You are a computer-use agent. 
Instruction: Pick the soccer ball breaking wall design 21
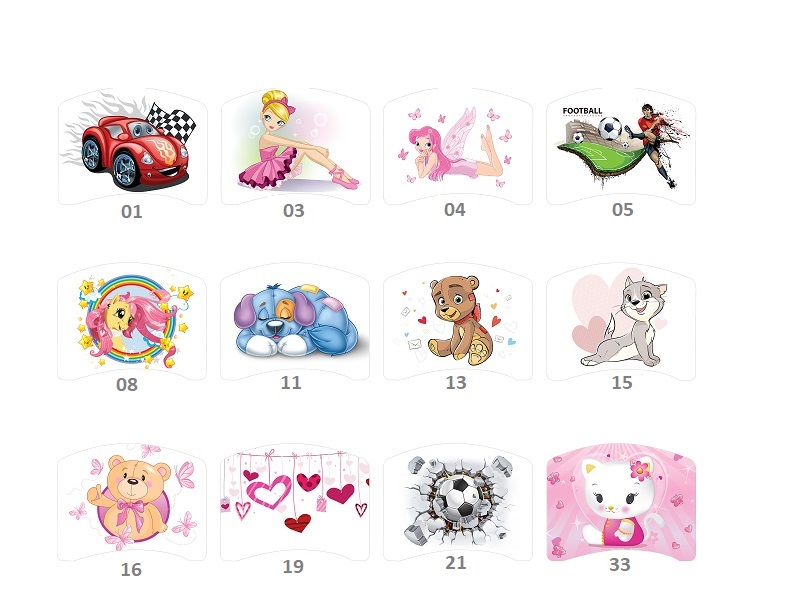(x=458, y=503)
